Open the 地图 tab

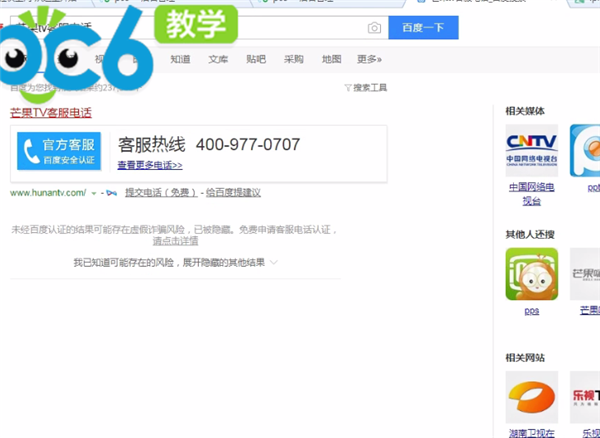tap(331, 59)
